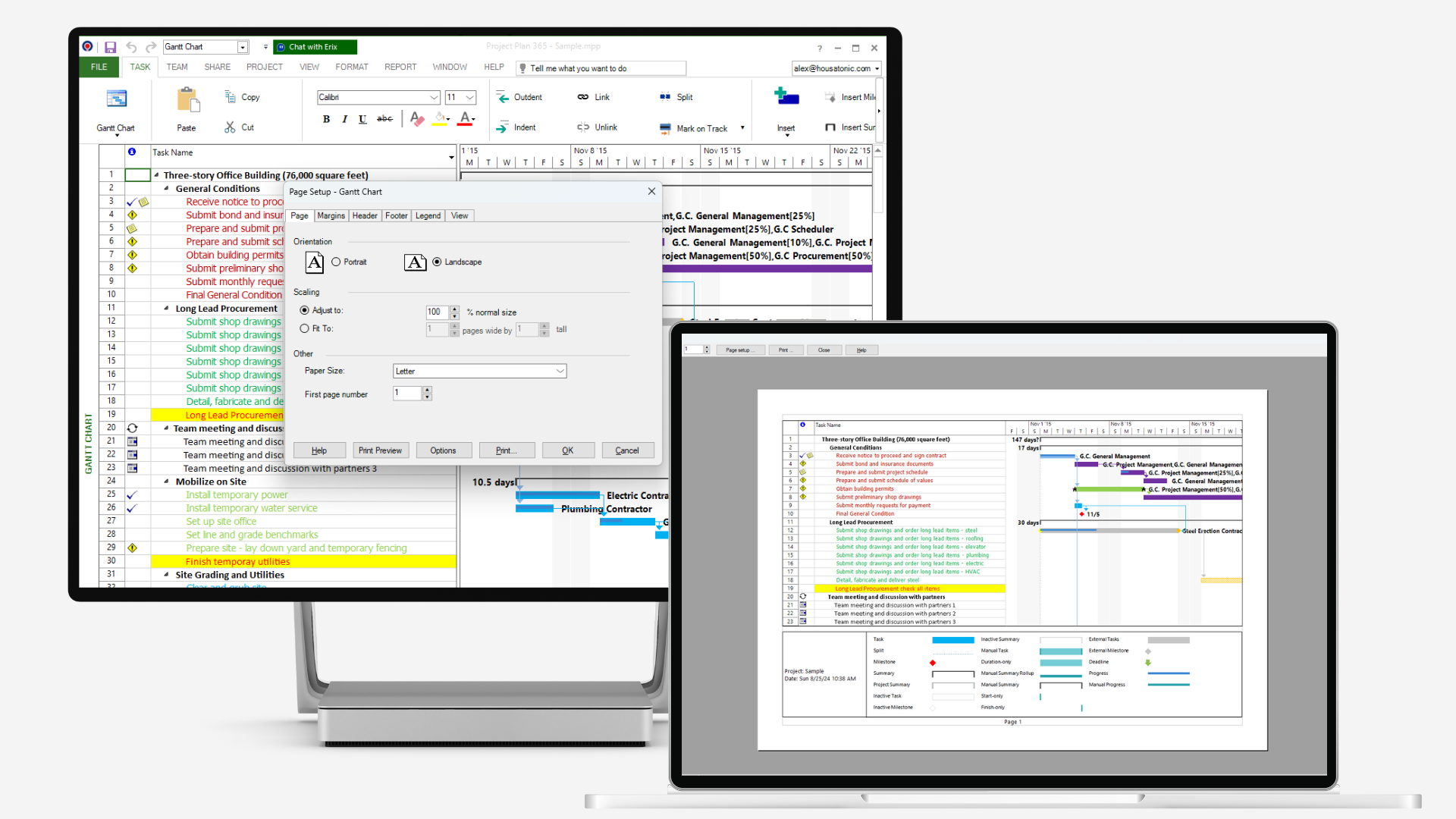Apply yellow background fill color
Viewport: 1456px width, 819px height.
[x=440, y=119]
